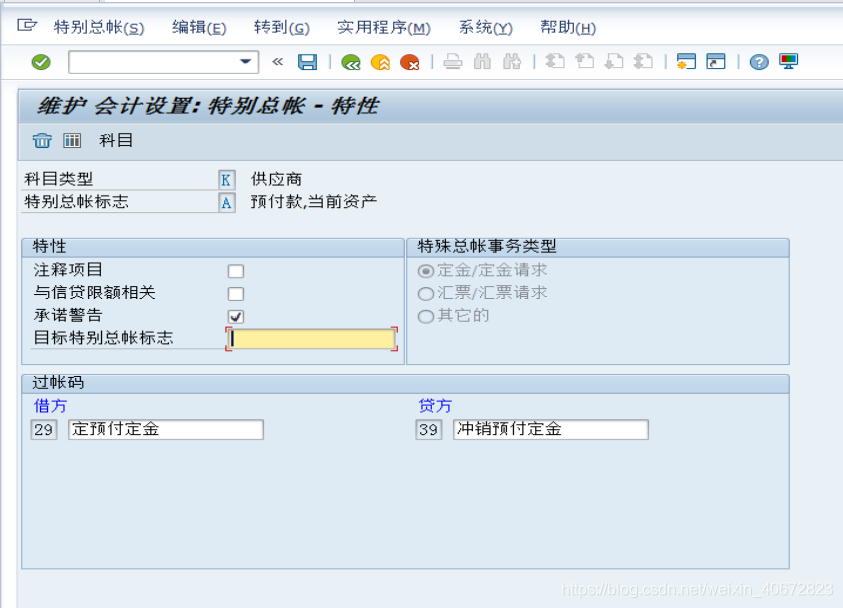843x608 pixels.
Task: Click the 预付款,当前资产 description text
Action: [313, 202]
